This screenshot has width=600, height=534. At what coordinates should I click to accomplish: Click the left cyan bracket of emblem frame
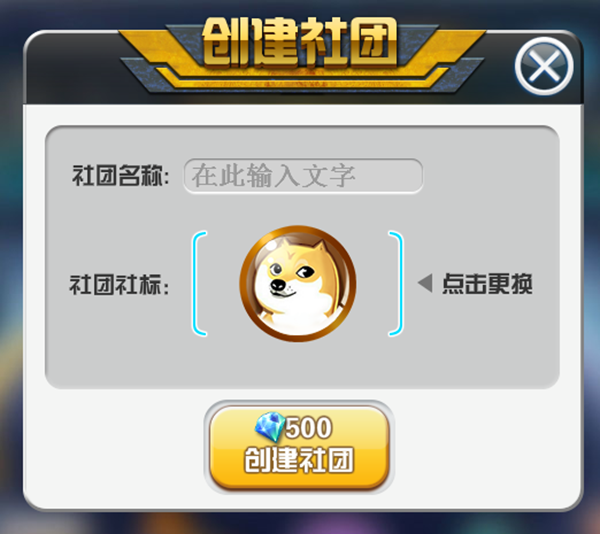(200, 283)
